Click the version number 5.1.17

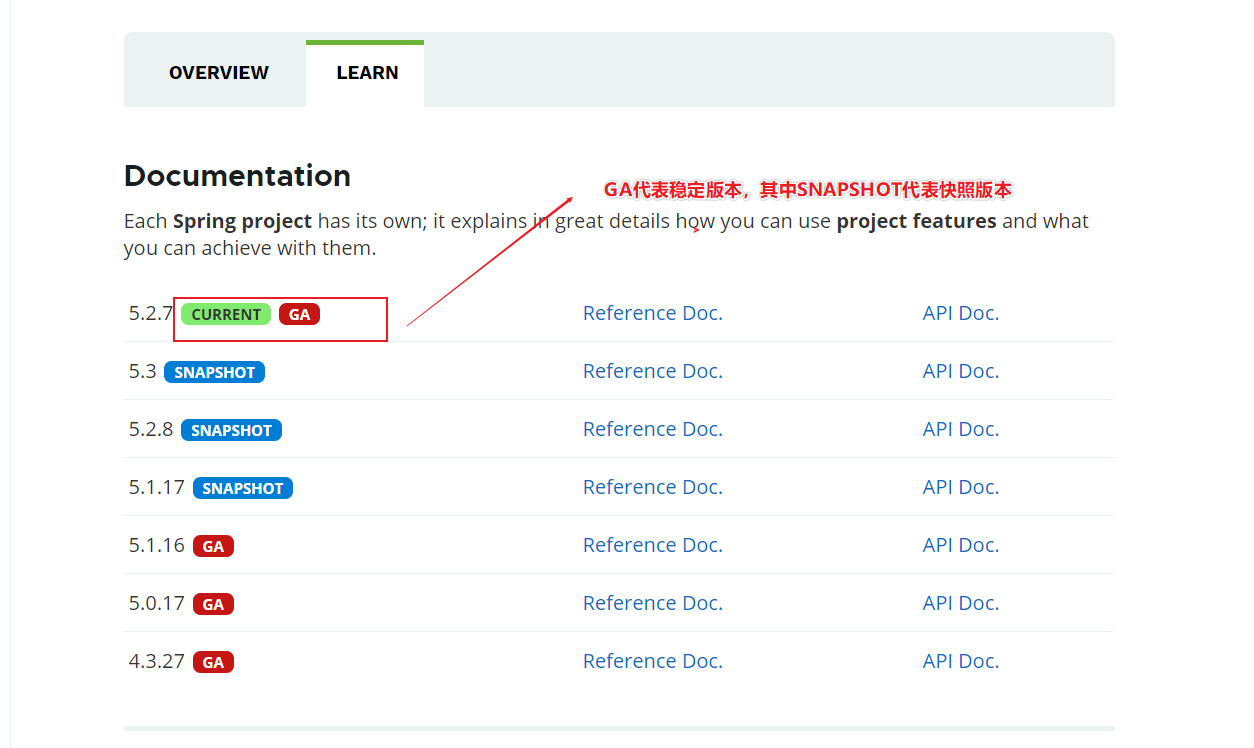coord(157,487)
